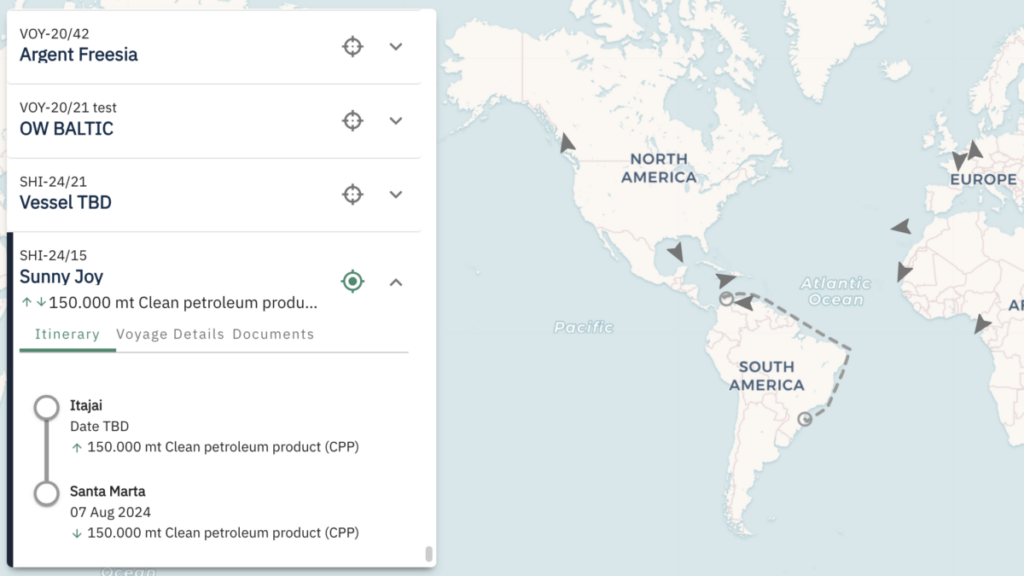
Task: Switch to the Voyage Details tab
Action: (x=170, y=334)
